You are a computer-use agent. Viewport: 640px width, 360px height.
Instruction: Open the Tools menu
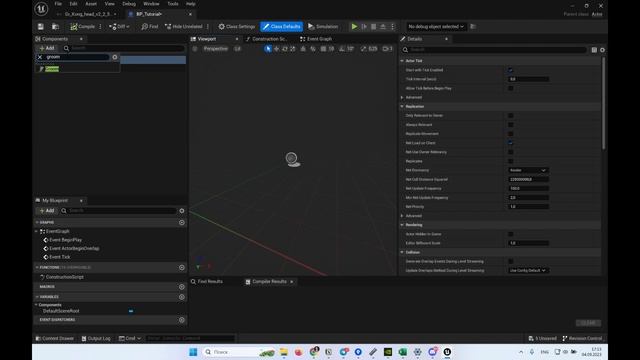click(x=173, y=4)
